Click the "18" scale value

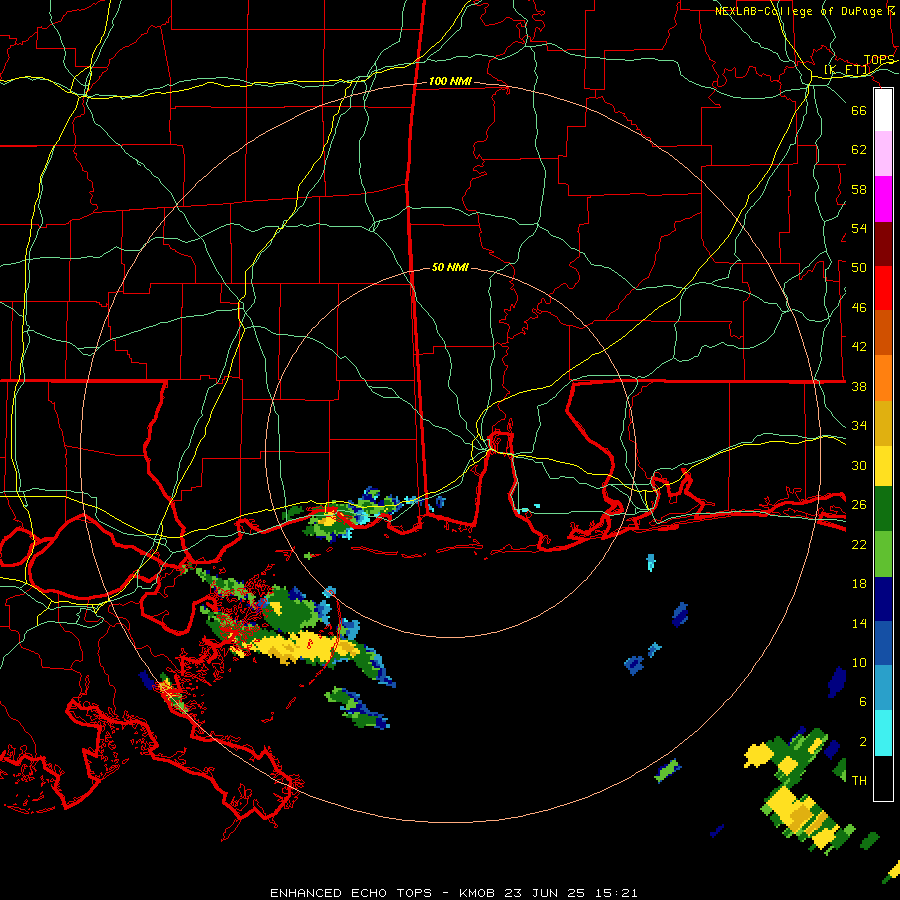click(859, 584)
